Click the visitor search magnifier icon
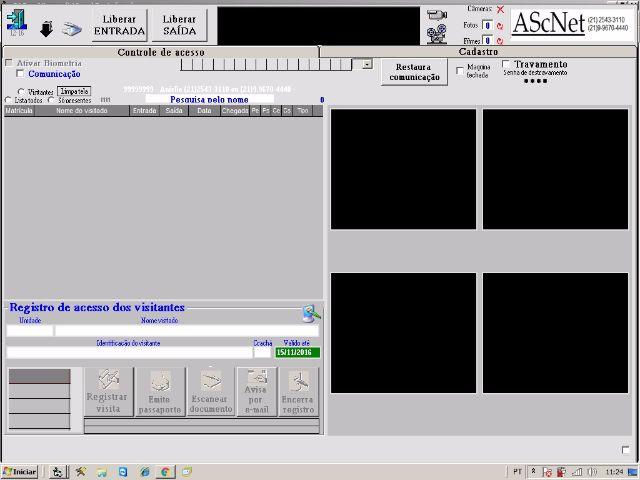The image size is (640, 480). tap(311, 314)
